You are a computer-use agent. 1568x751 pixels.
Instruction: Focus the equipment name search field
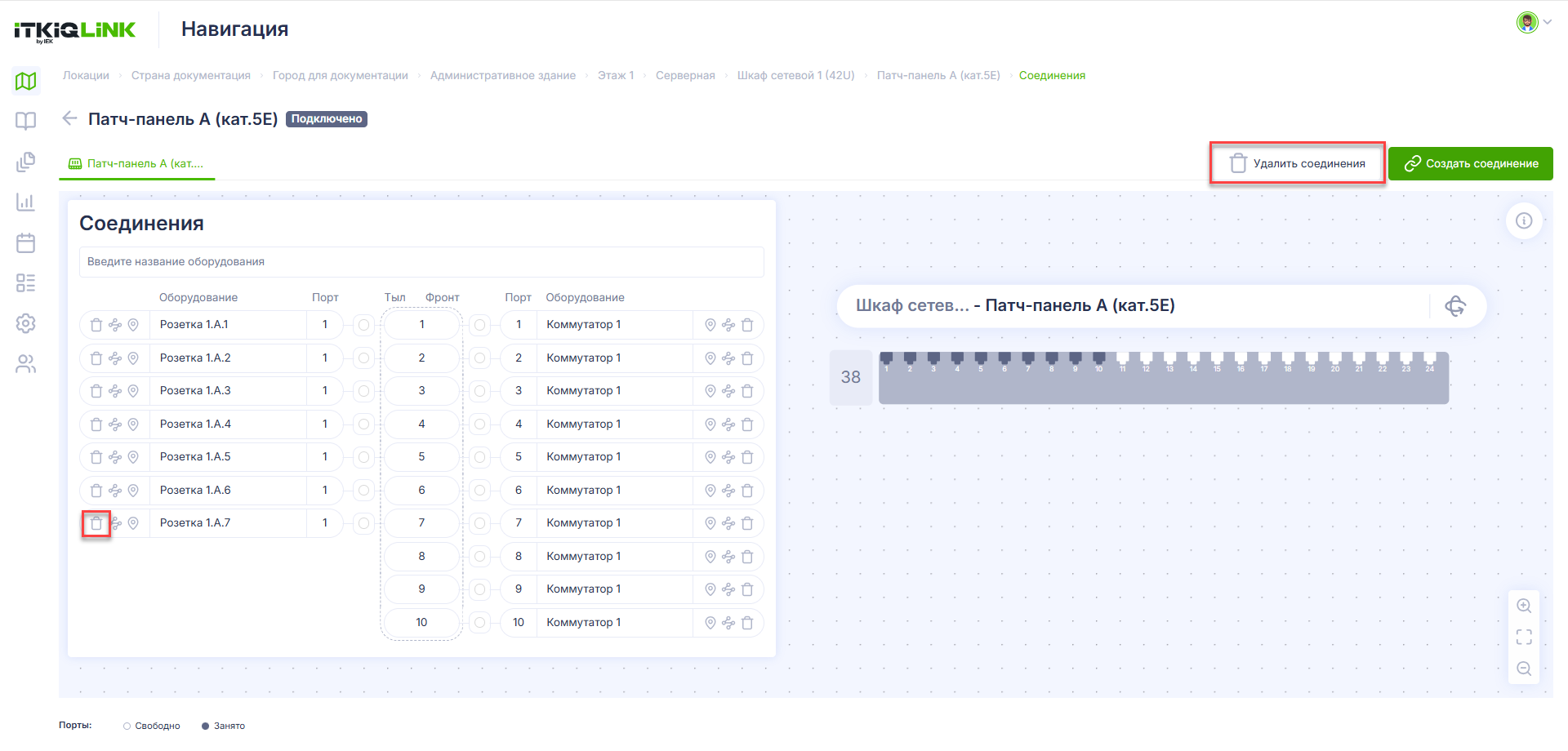coord(421,262)
